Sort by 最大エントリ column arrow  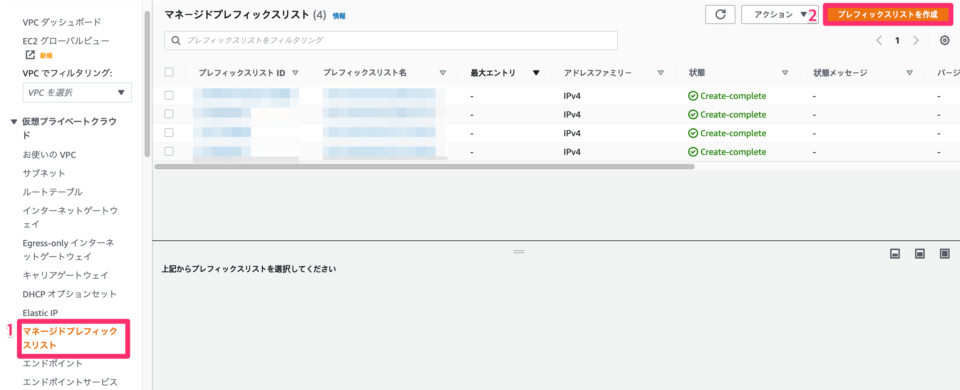click(x=536, y=72)
